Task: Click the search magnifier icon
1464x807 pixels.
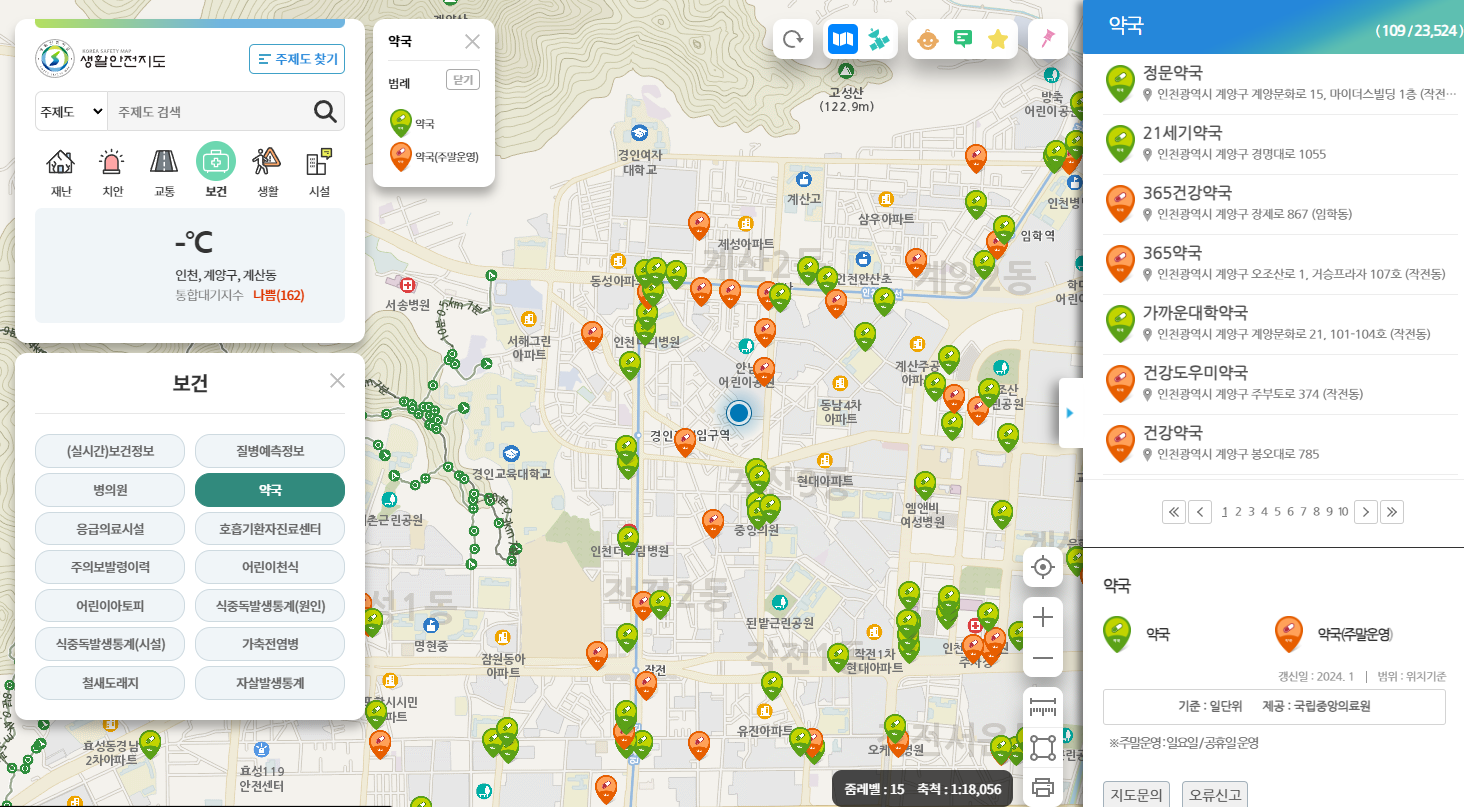Action: pos(325,111)
